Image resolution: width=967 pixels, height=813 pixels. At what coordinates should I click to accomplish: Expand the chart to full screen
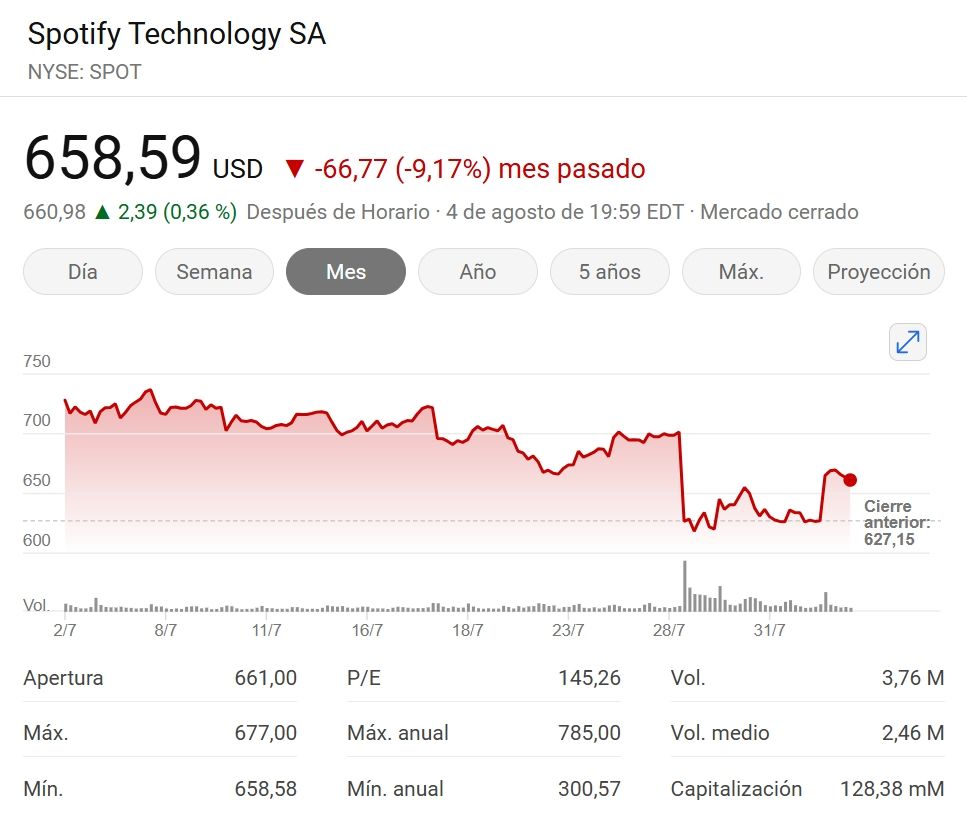907,342
